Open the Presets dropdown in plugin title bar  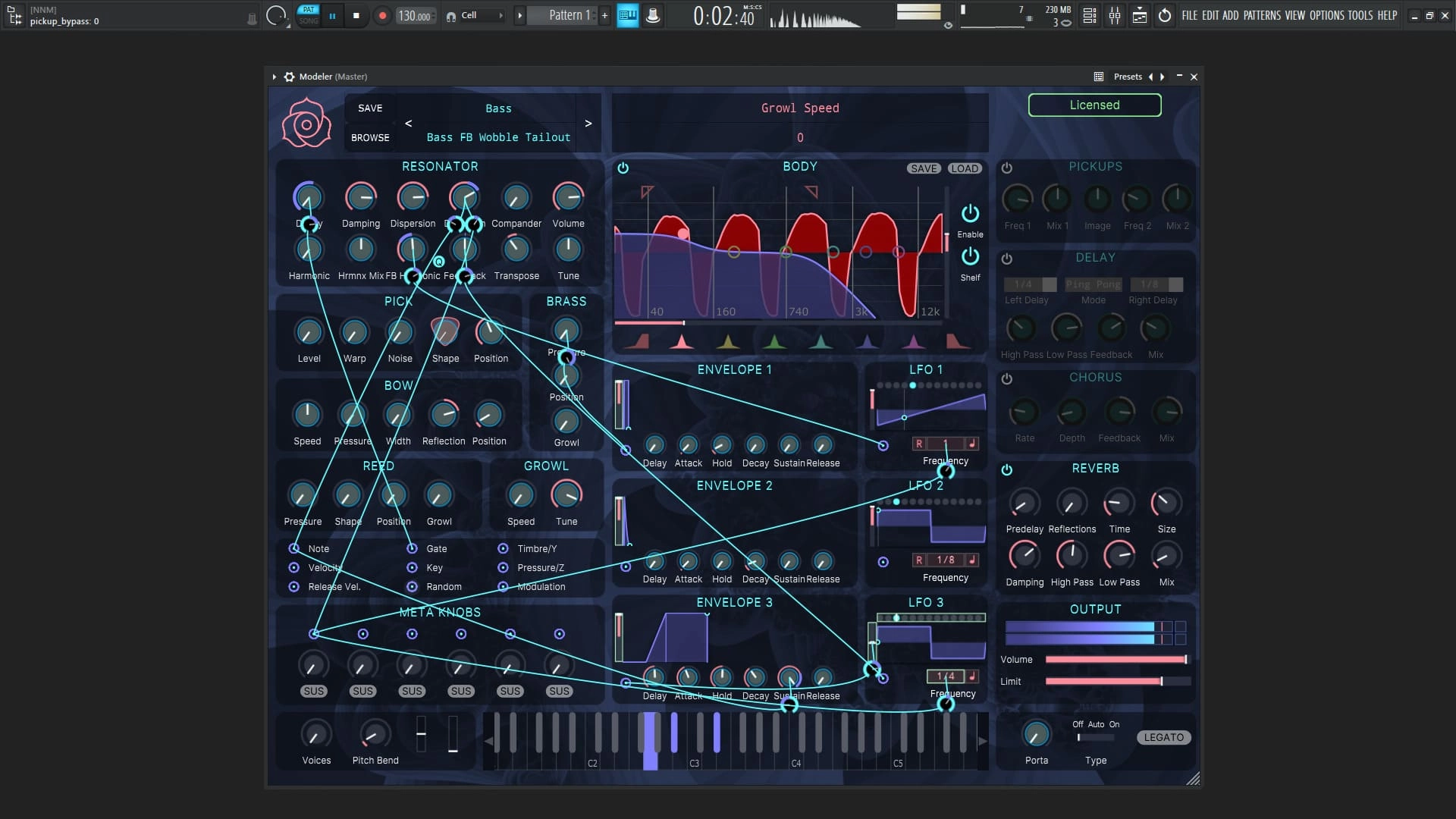coord(1128,77)
